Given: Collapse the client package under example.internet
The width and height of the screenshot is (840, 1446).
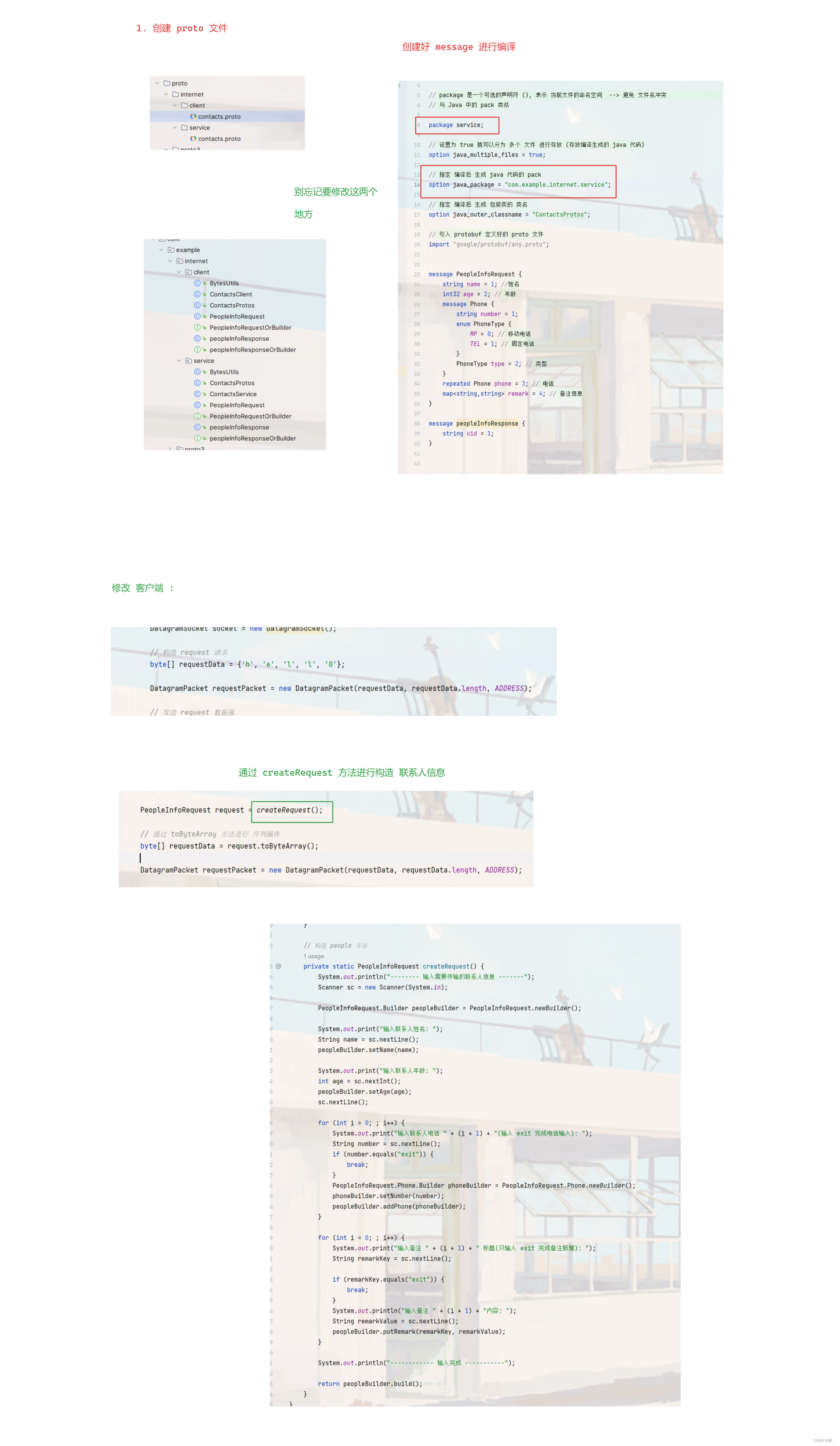Looking at the screenshot, I should click(x=179, y=272).
